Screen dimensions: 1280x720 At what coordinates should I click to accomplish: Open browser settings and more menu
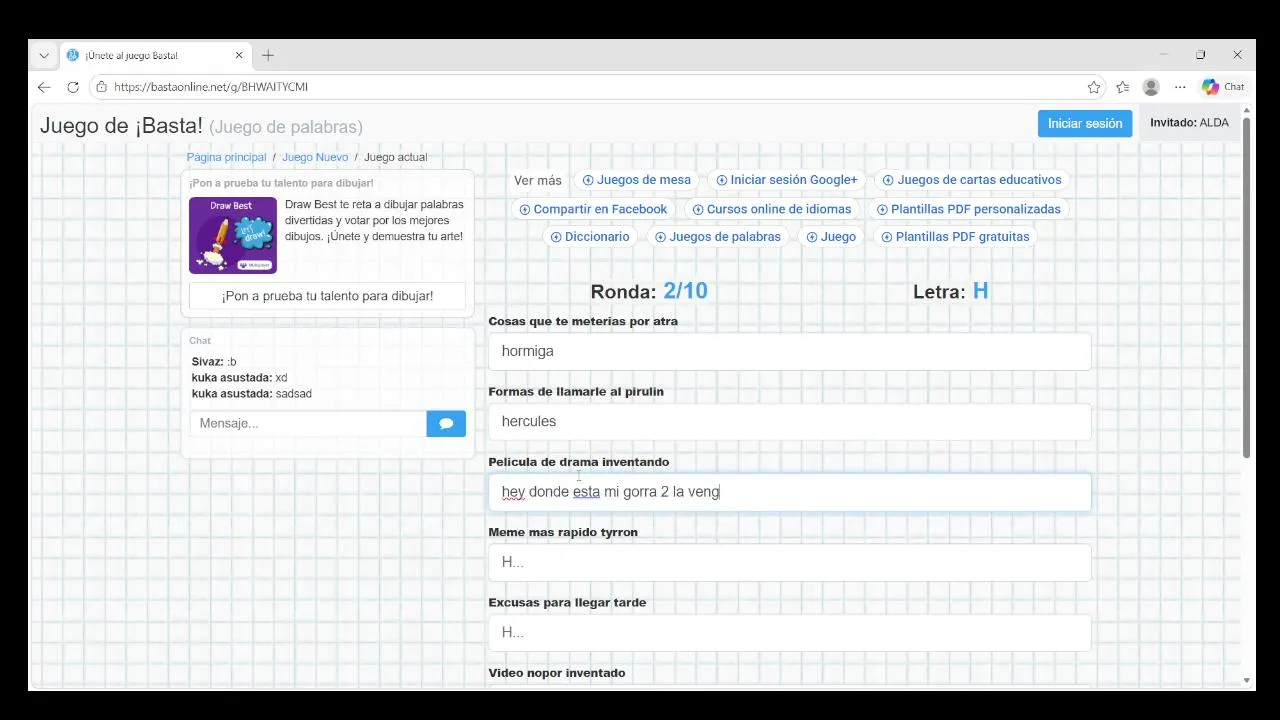click(1180, 87)
